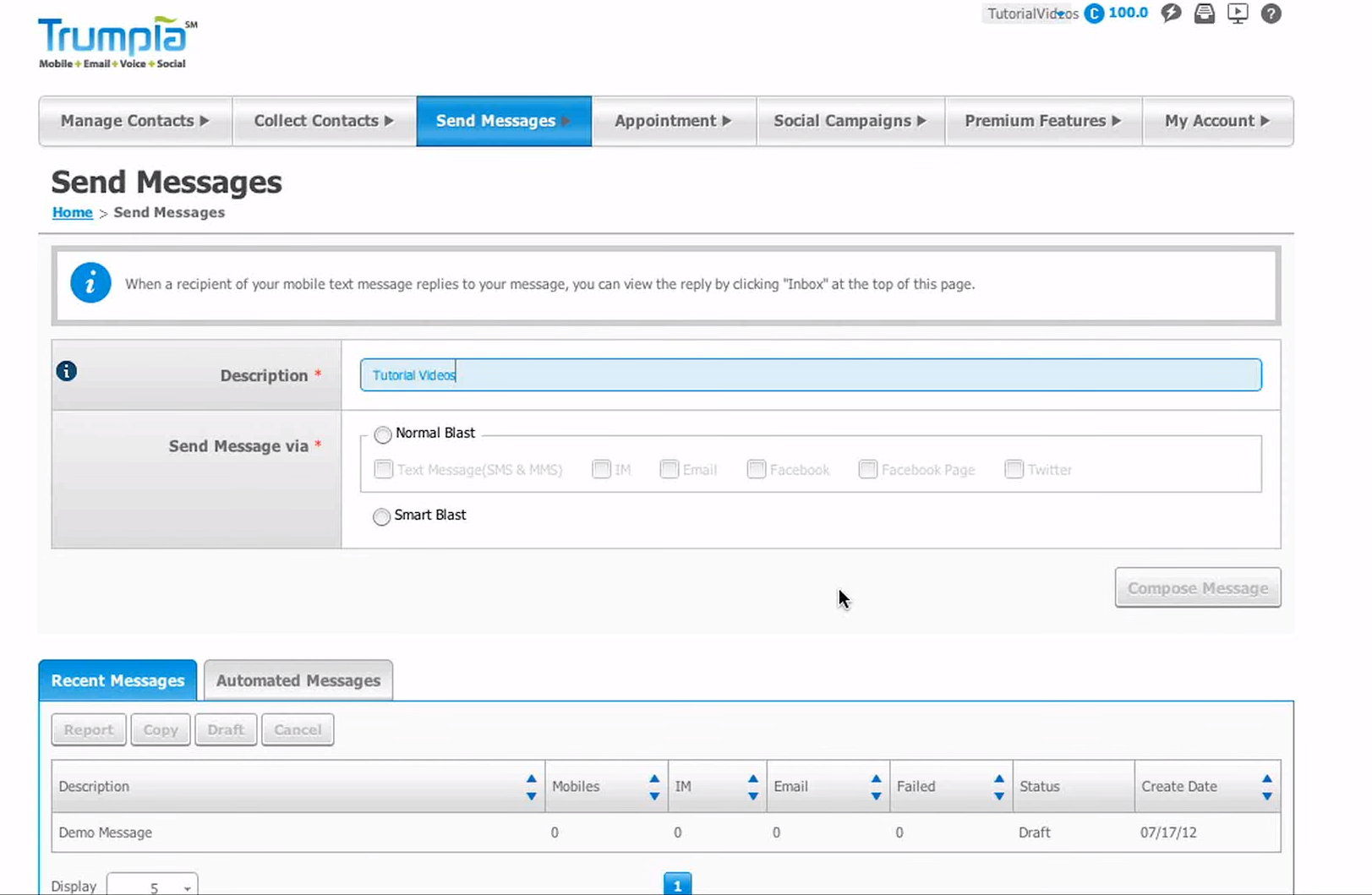
Task: Click page 1 in the pagination
Action: (677, 884)
